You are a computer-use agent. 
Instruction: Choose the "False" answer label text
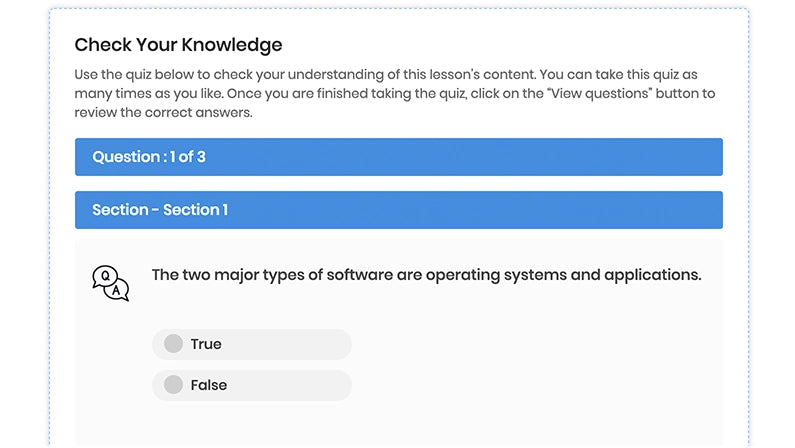pos(209,385)
